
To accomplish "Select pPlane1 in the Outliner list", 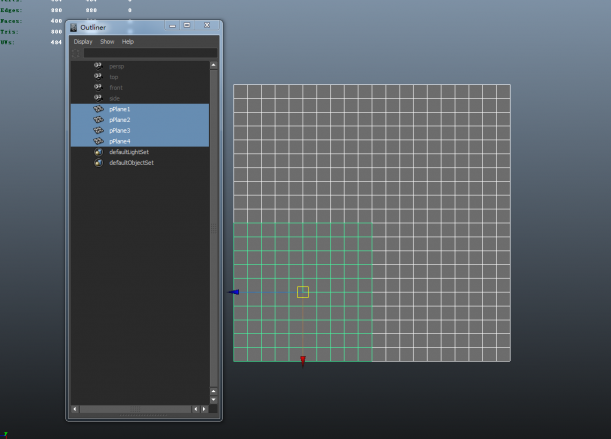I will tap(140, 109).
